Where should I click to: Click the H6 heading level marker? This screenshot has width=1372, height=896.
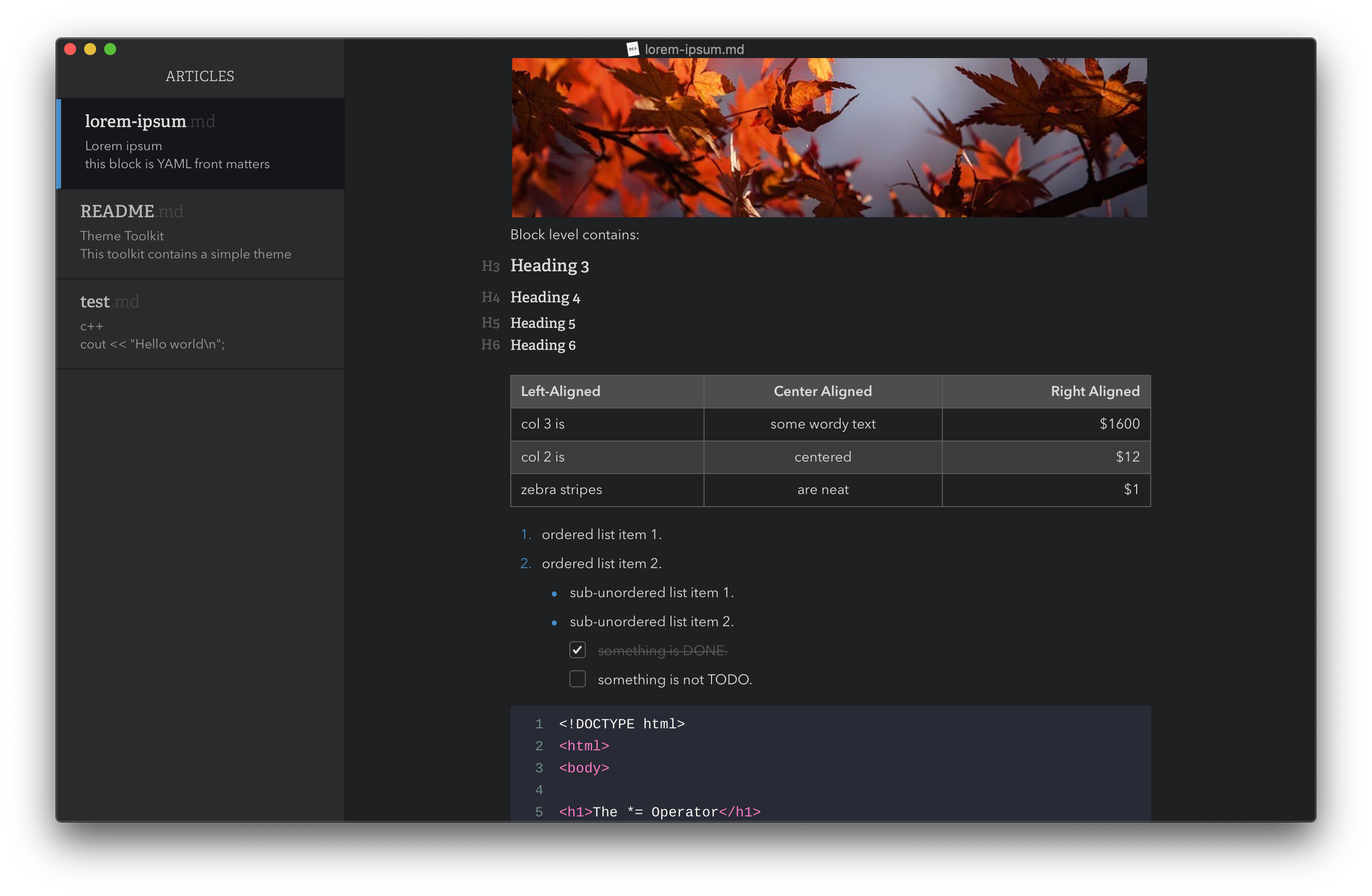[x=490, y=344]
